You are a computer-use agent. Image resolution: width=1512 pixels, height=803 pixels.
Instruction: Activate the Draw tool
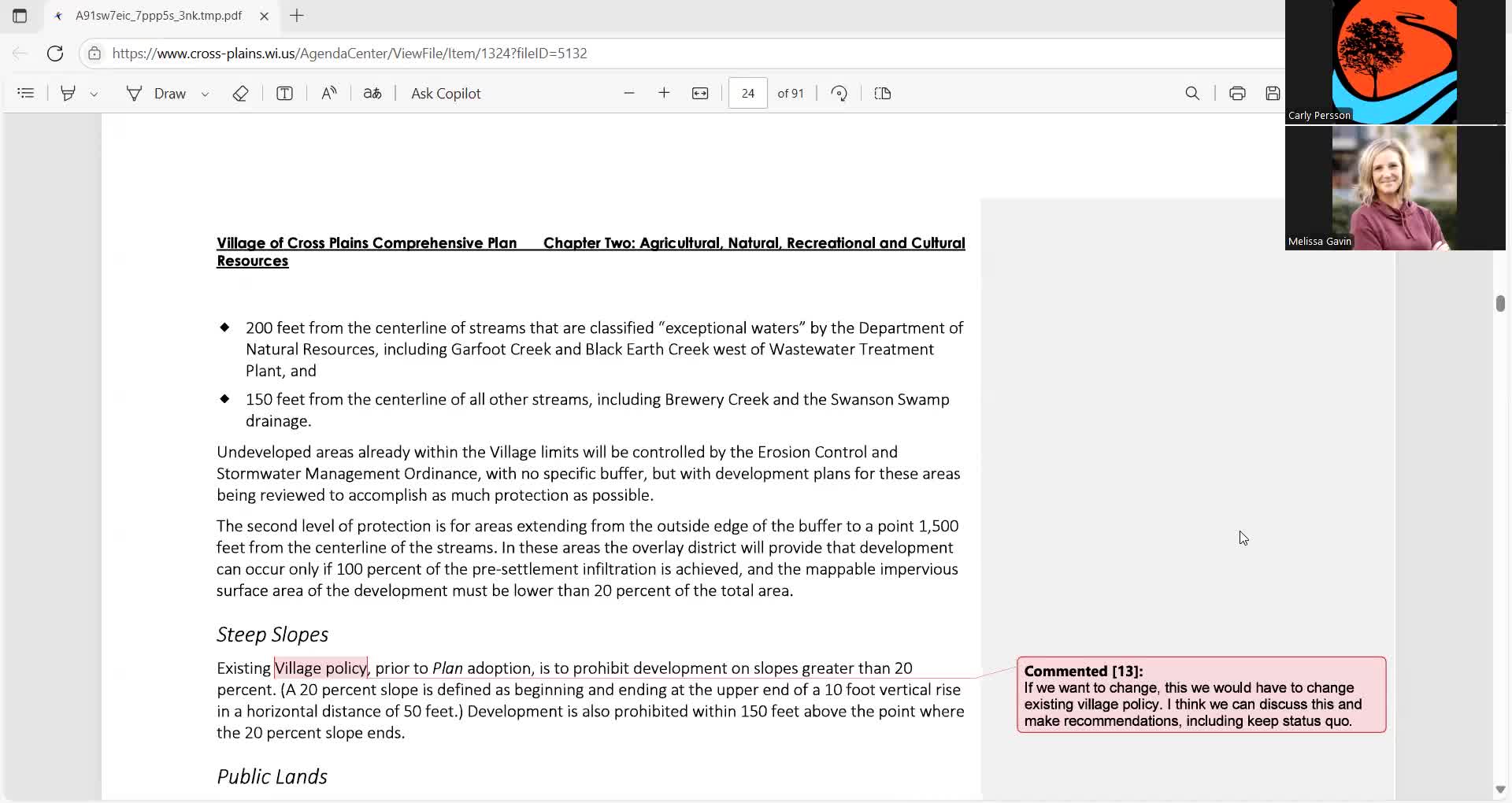(156, 93)
